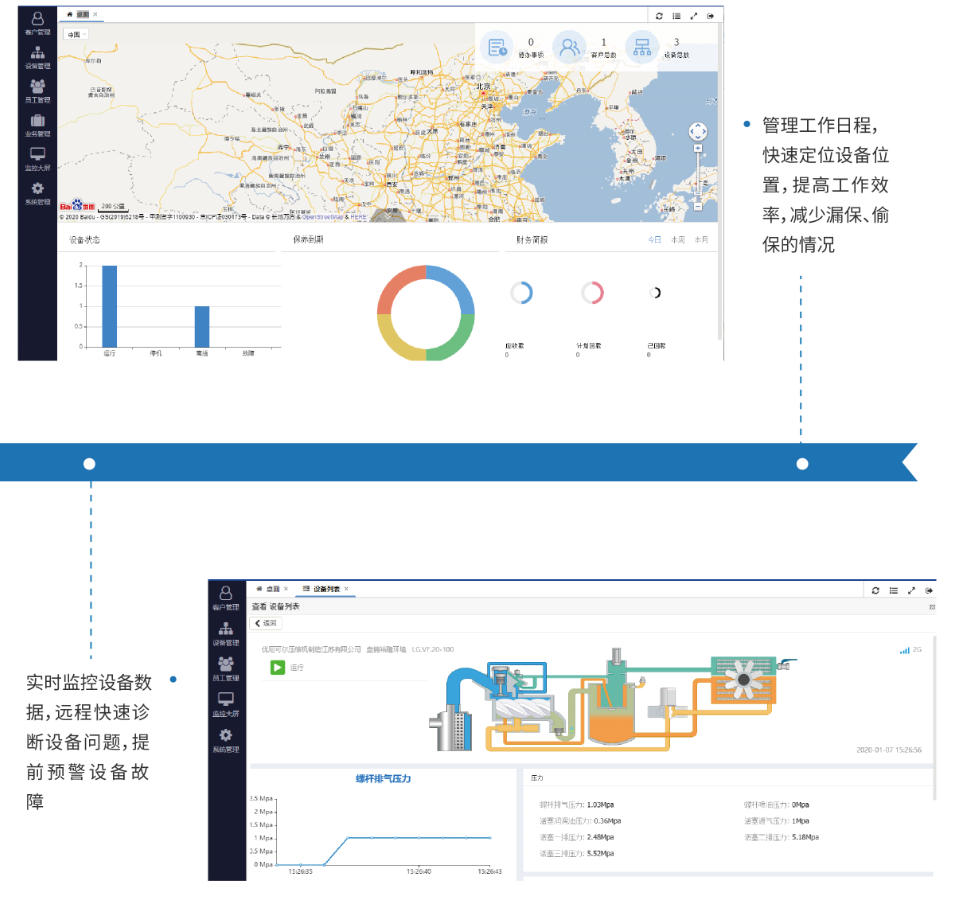956x902 pixels.
Task: Click the map zoom-in plus button
Action: [698, 148]
